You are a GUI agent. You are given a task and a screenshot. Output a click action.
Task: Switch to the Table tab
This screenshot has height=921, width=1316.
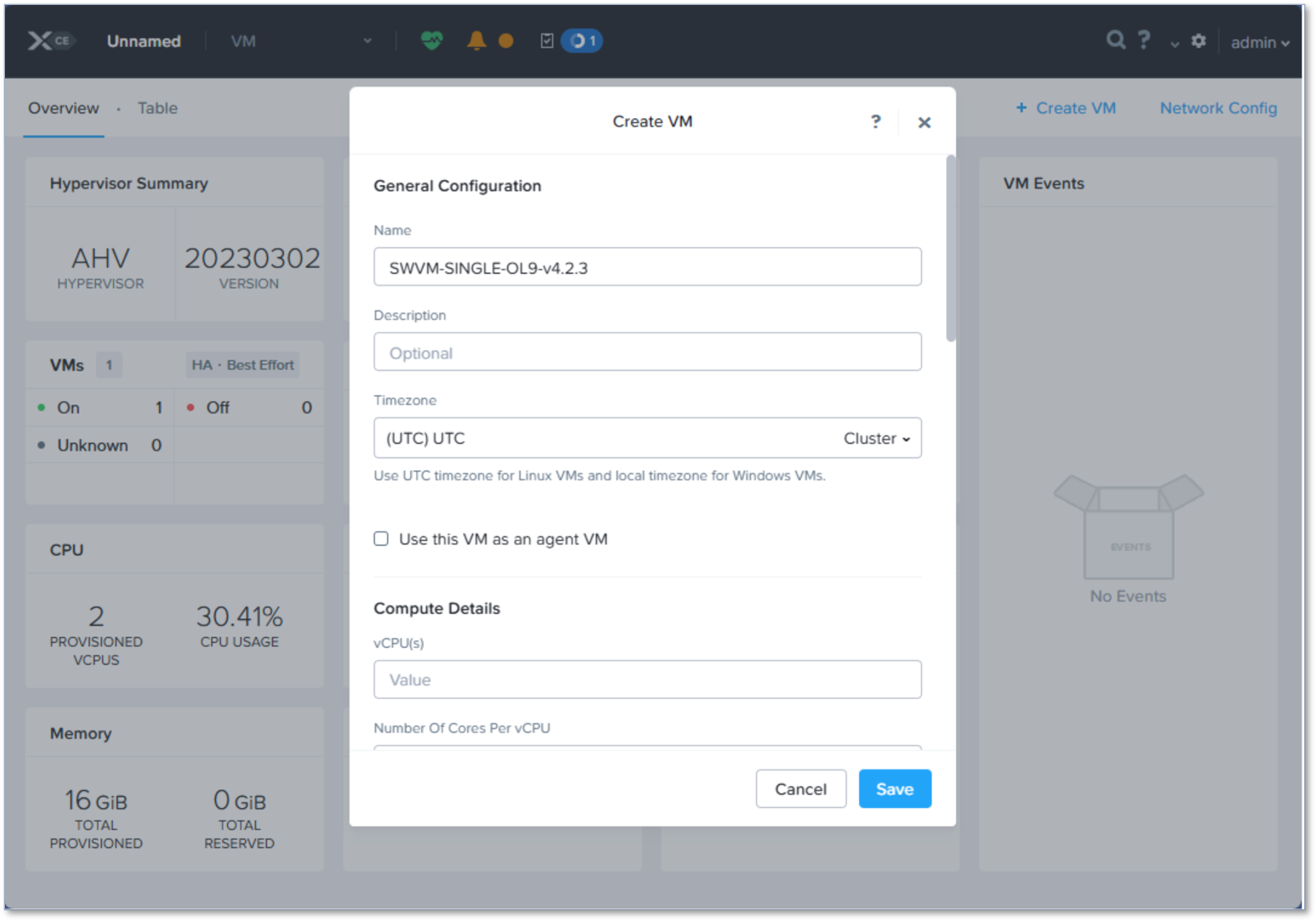157,108
